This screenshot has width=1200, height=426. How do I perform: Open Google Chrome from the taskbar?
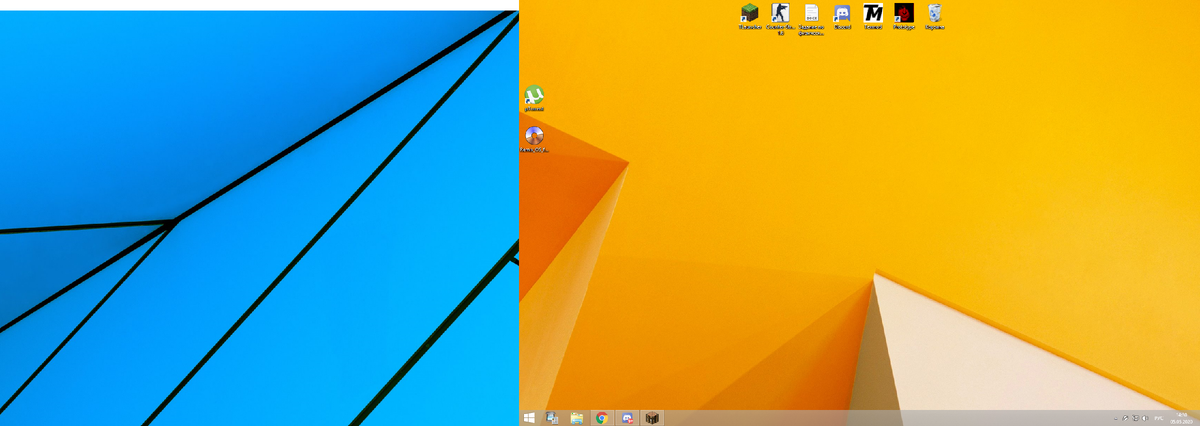(602, 418)
